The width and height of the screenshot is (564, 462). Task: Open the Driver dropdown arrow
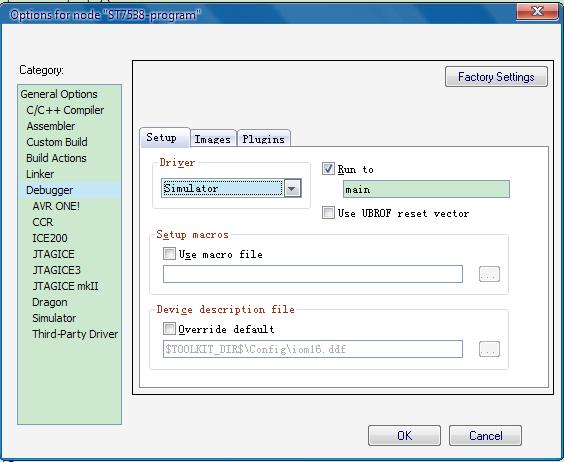(x=292, y=188)
